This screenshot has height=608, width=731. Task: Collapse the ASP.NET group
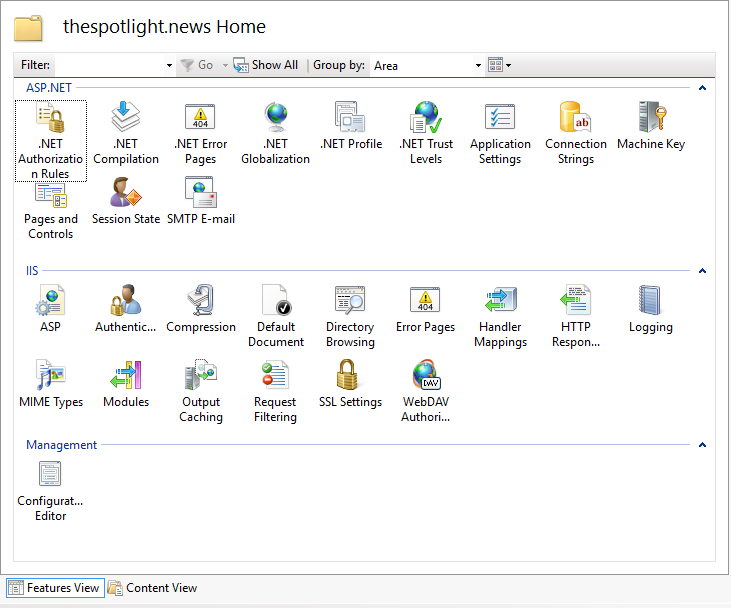pyautogui.click(x=702, y=88)
